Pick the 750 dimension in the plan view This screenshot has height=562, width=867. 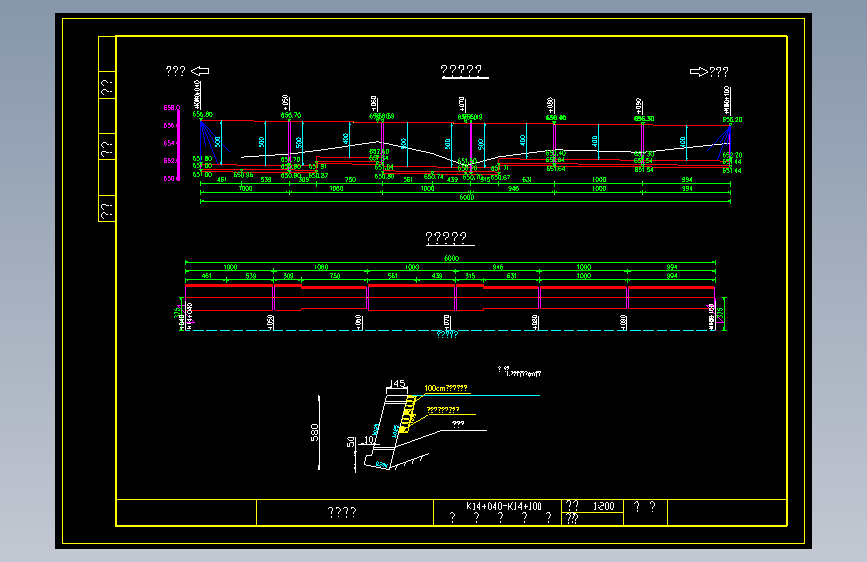[x=335, y=275]
